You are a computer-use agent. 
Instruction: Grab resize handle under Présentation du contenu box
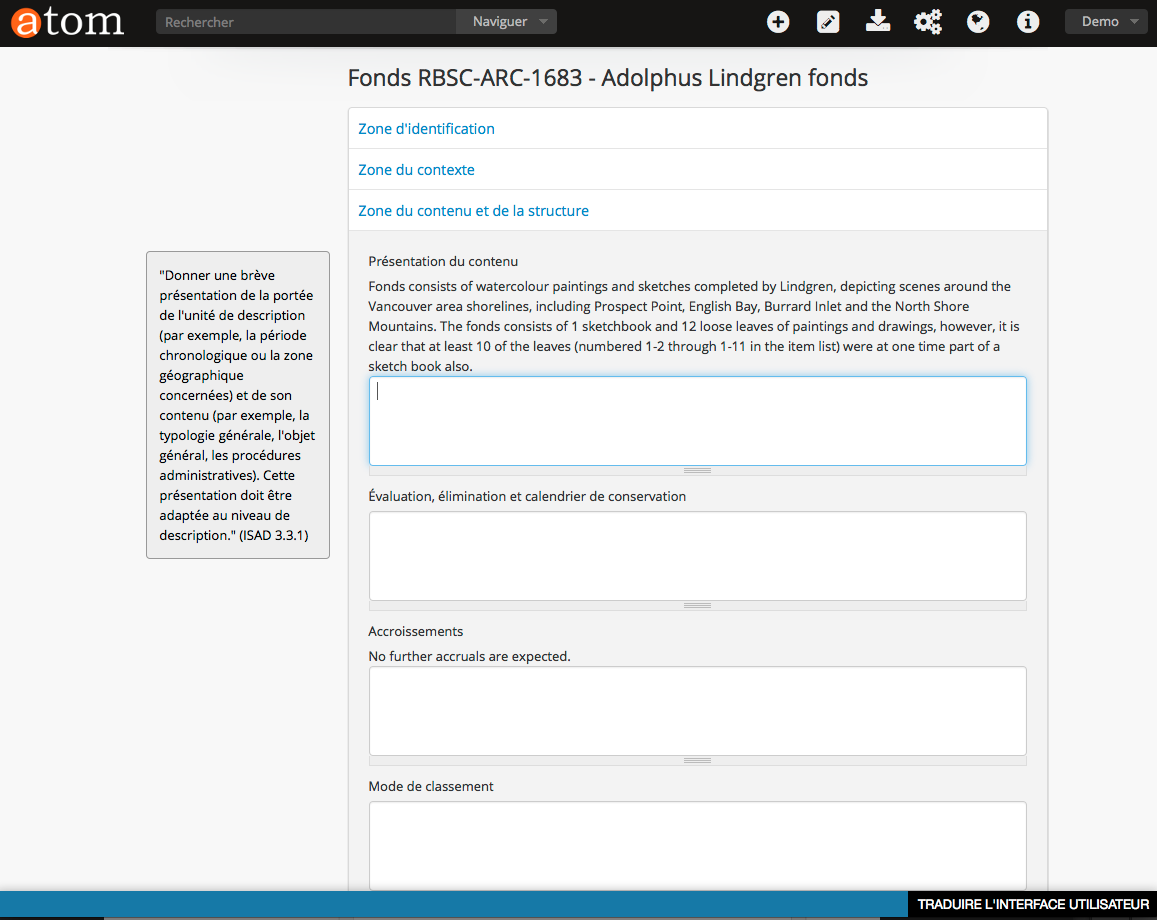(x=697, y=470)
